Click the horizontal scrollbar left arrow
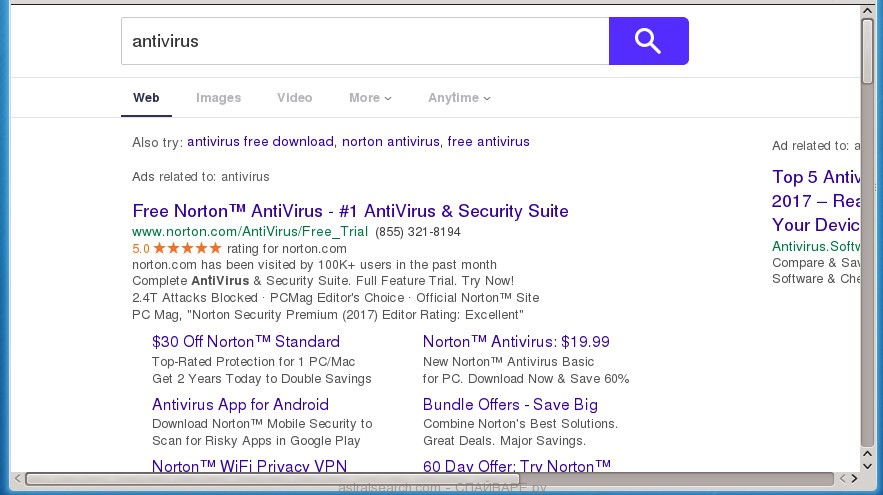This screenshot has height=495, width=883. [18, 478]
